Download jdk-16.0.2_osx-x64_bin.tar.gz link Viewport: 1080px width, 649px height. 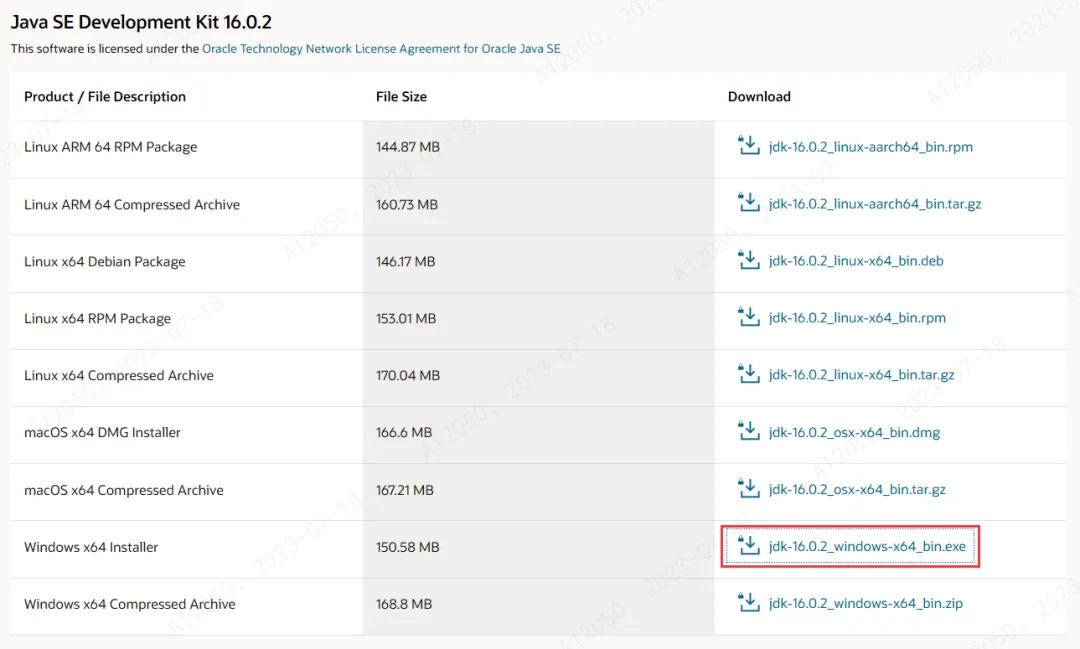pyautogui.click(x=857, y=489)
